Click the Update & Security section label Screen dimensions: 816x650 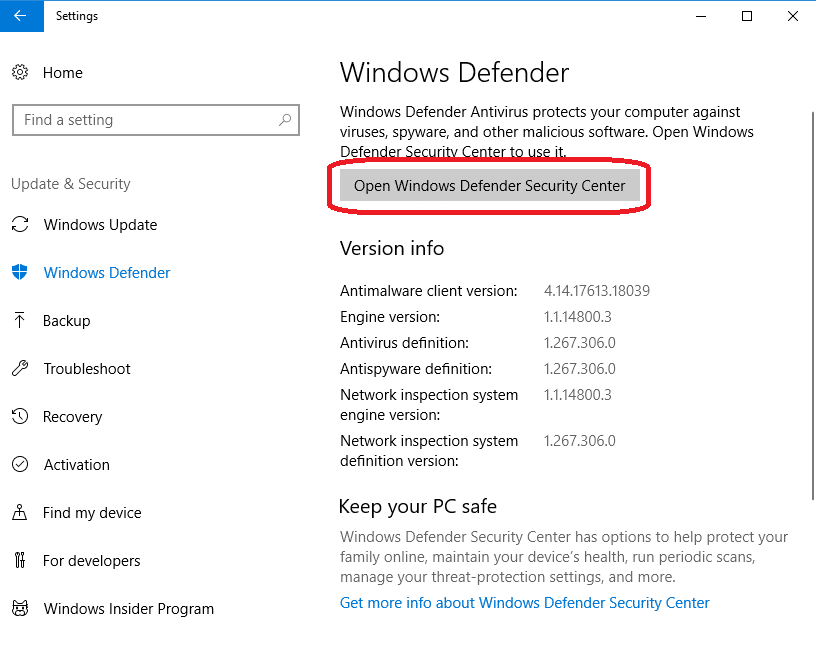(x=71, y=184)
